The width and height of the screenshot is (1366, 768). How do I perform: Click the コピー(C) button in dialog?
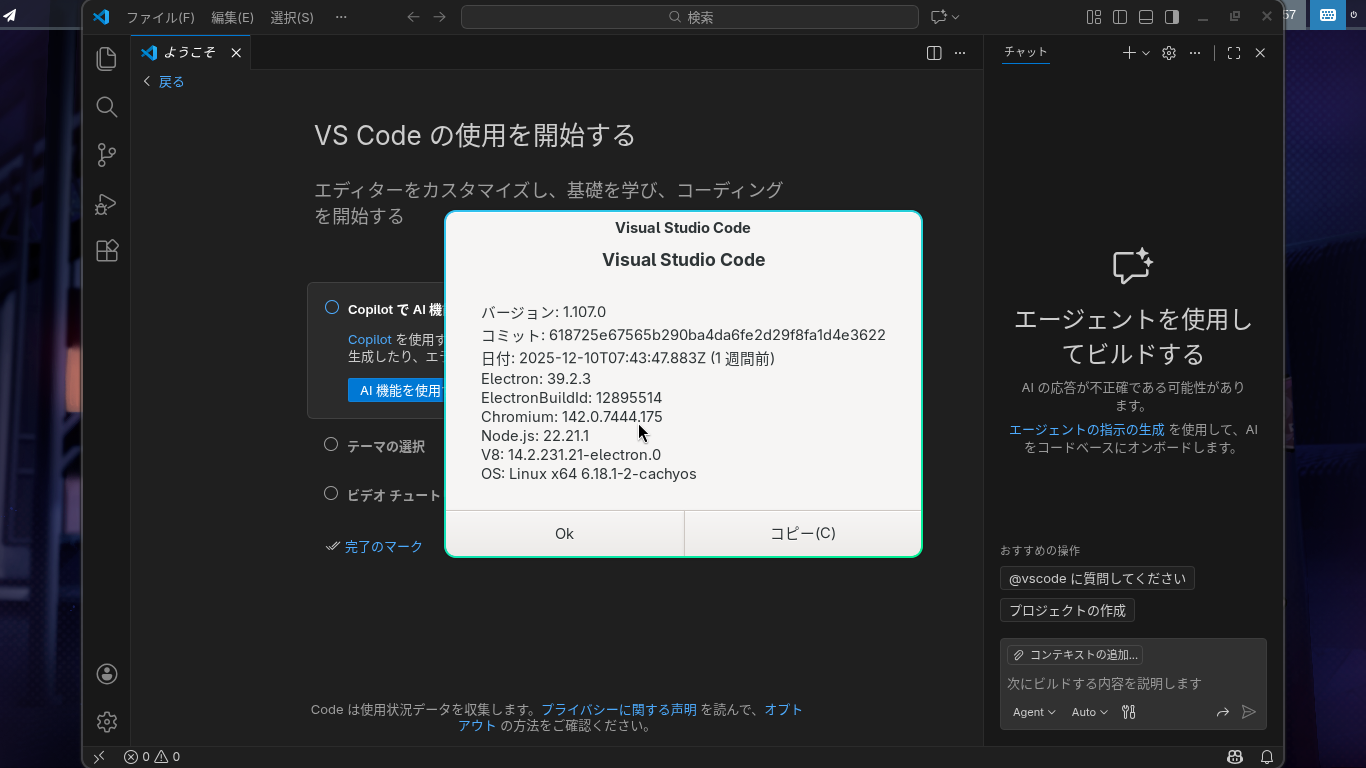pyautogui.click(x=802, y=533)
